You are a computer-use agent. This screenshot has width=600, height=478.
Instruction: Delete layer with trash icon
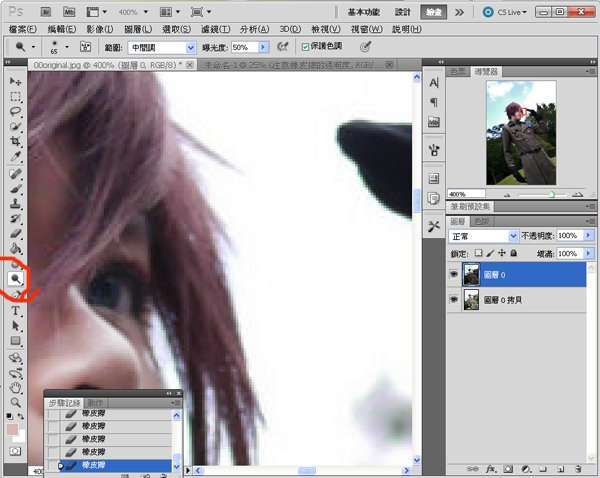[x=578, y=469]
